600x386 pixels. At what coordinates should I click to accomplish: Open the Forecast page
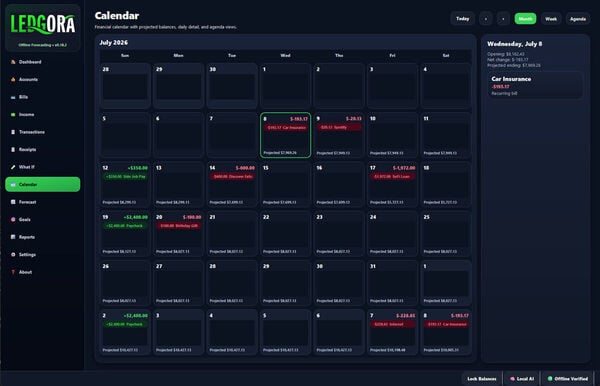43,202
